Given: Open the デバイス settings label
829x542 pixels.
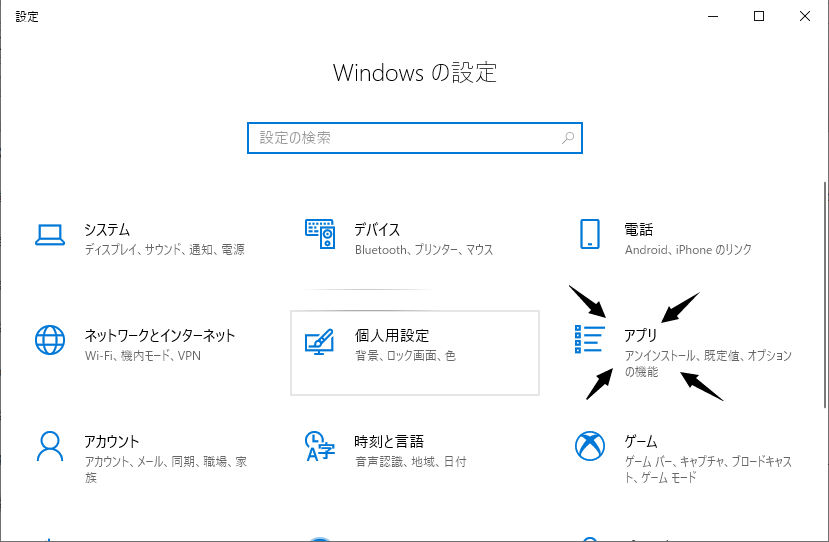Looking at the screenshot, I should pyautogui.click(x=377, y=230).
